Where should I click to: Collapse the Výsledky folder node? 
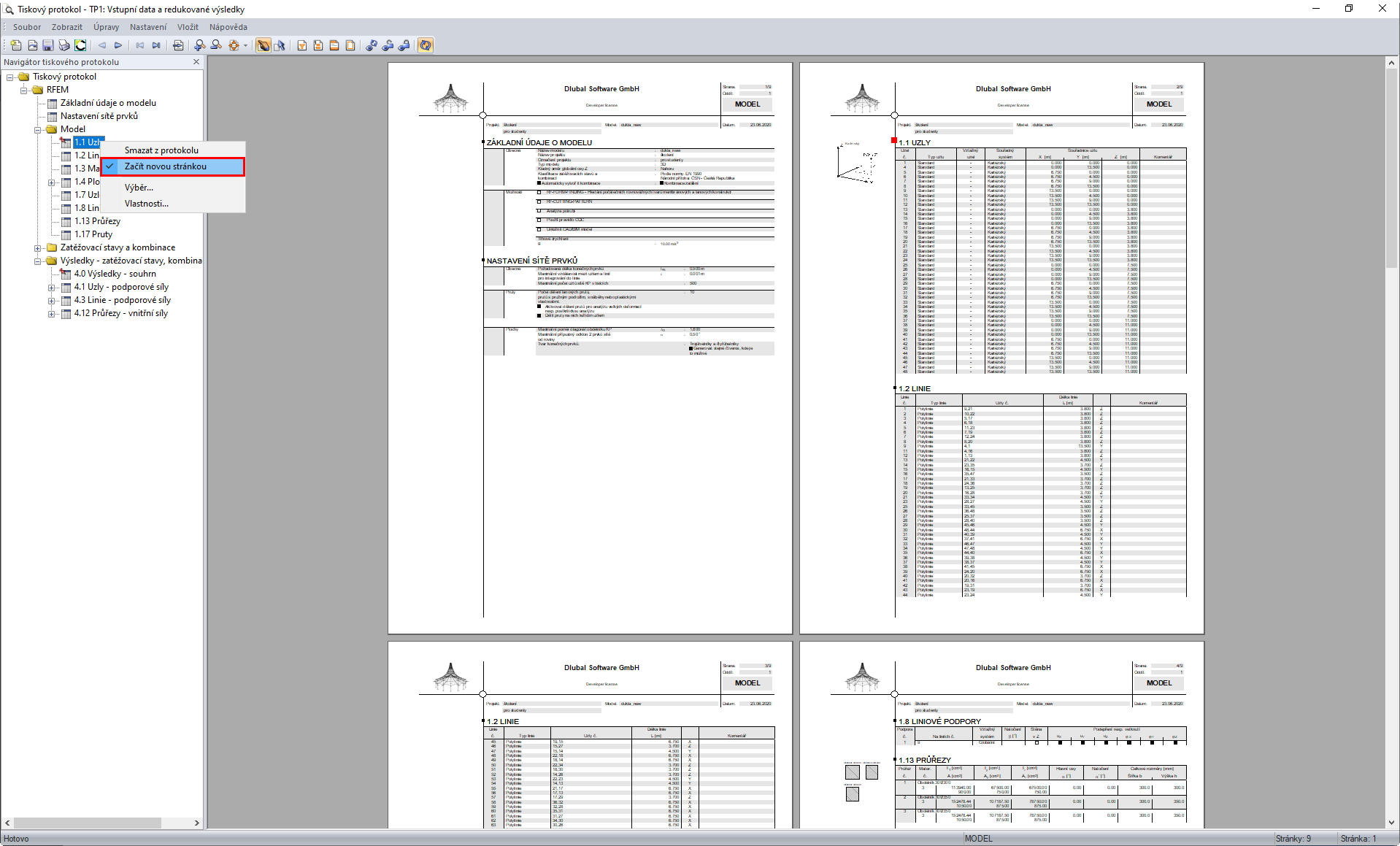(x=37, y=261)
